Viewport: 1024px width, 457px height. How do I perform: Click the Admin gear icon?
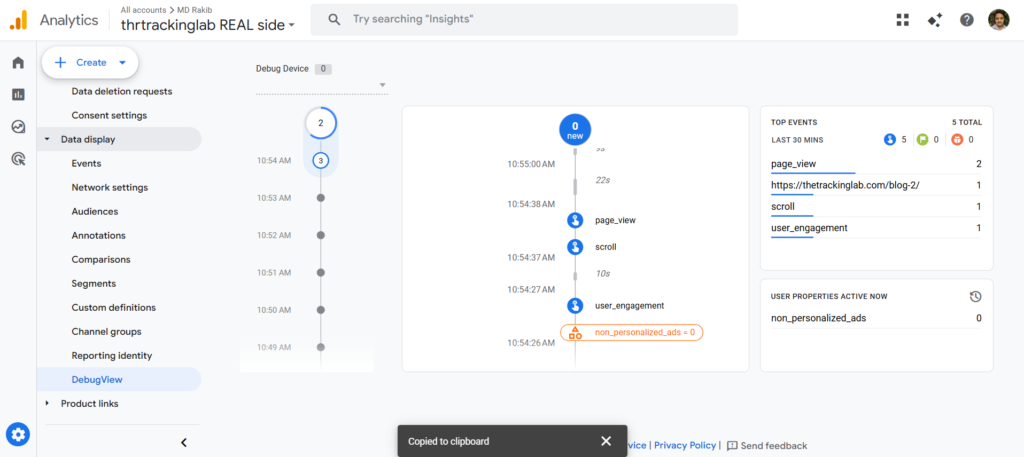[x=18, y=433]
